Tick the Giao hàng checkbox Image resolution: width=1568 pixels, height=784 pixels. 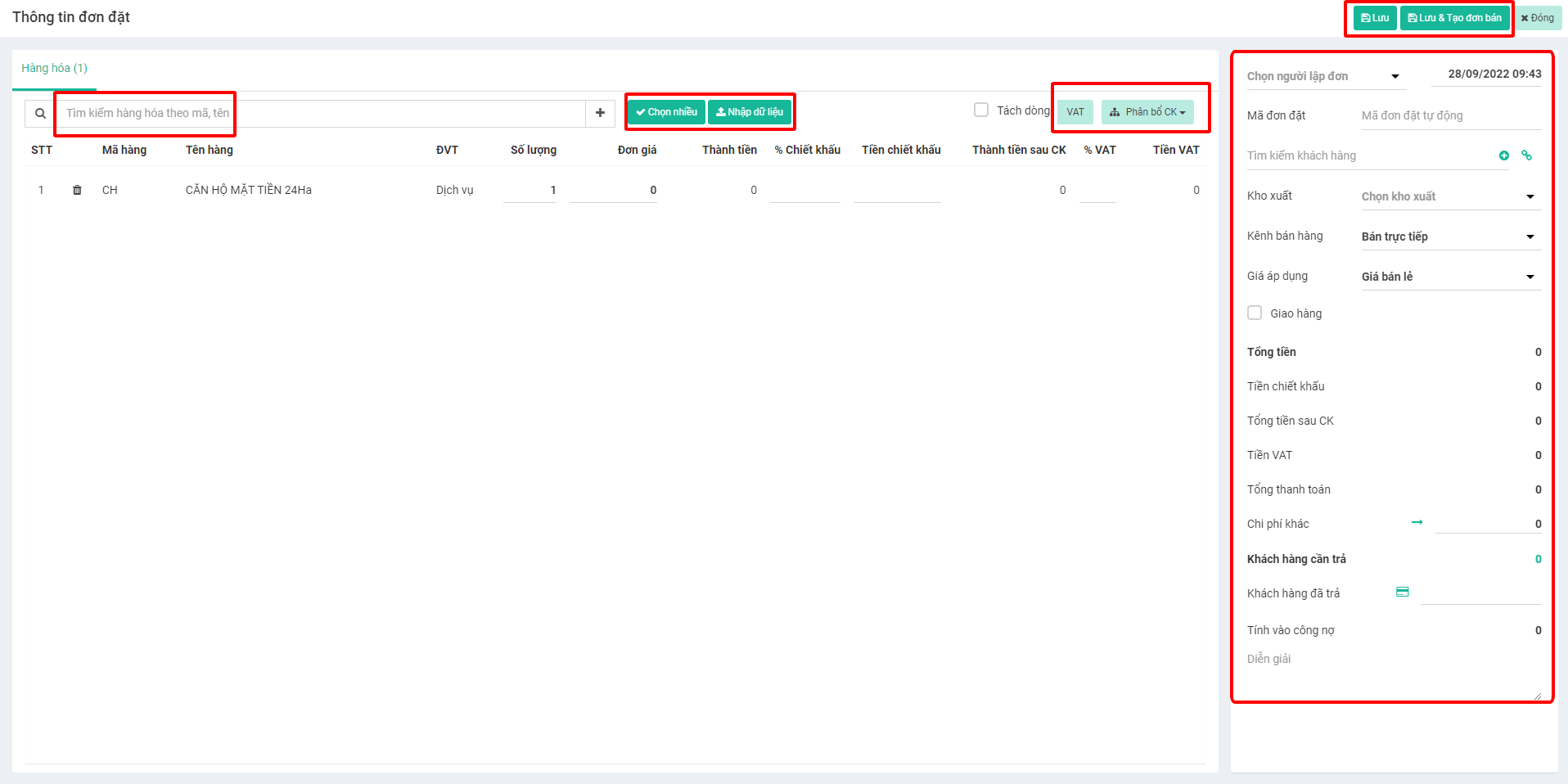1255,313
